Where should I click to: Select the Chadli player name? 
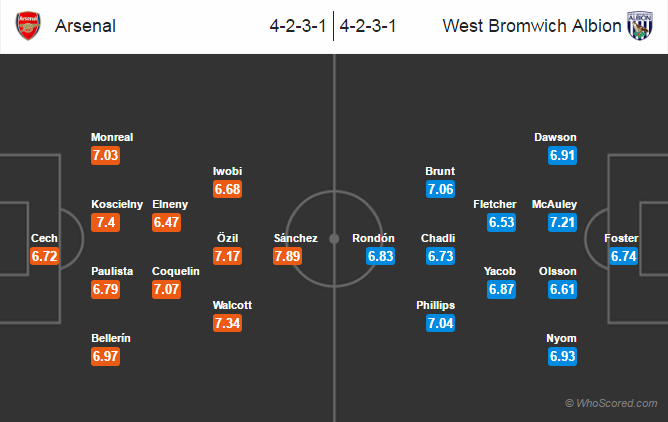438,238
